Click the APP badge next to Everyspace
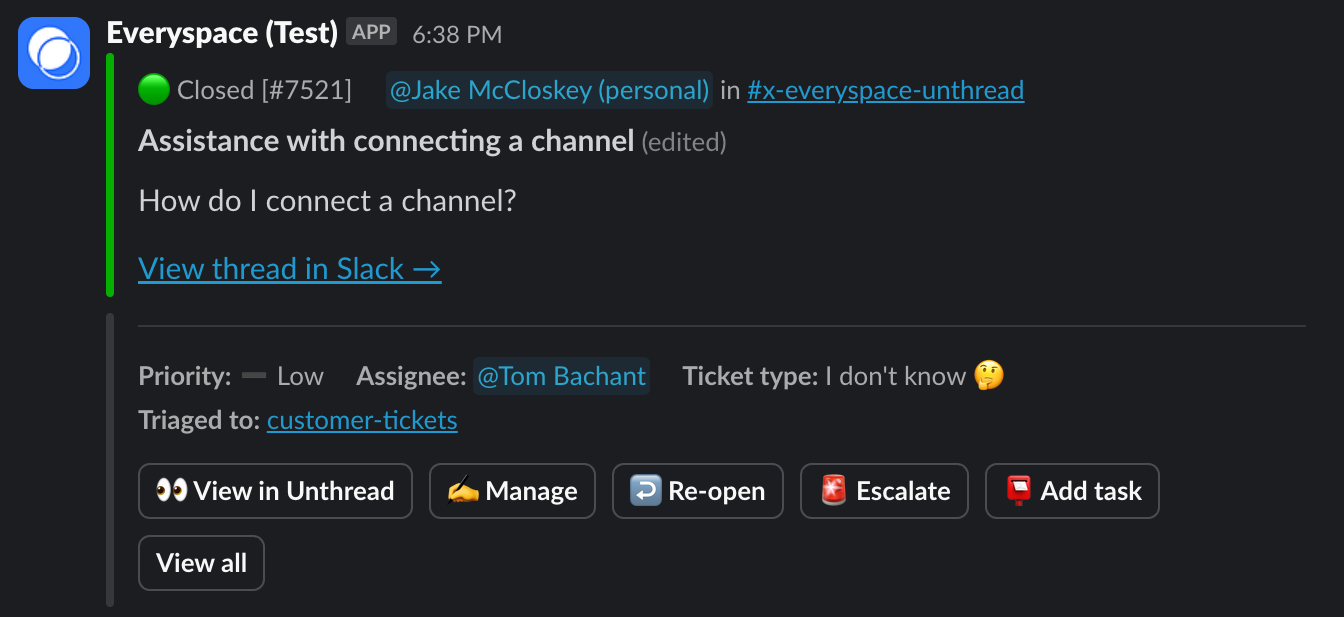The image size is (1344, 617). [x=371, y=31]
